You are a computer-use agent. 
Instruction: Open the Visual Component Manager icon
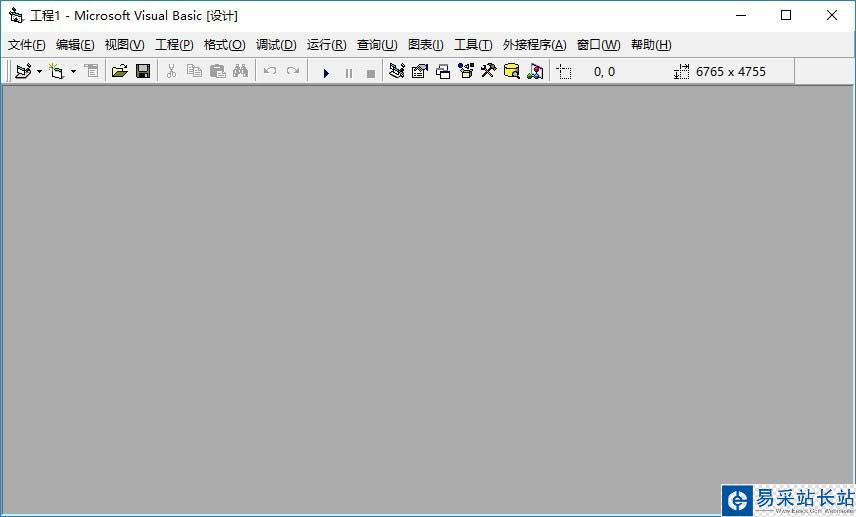(x=535, y=71)
